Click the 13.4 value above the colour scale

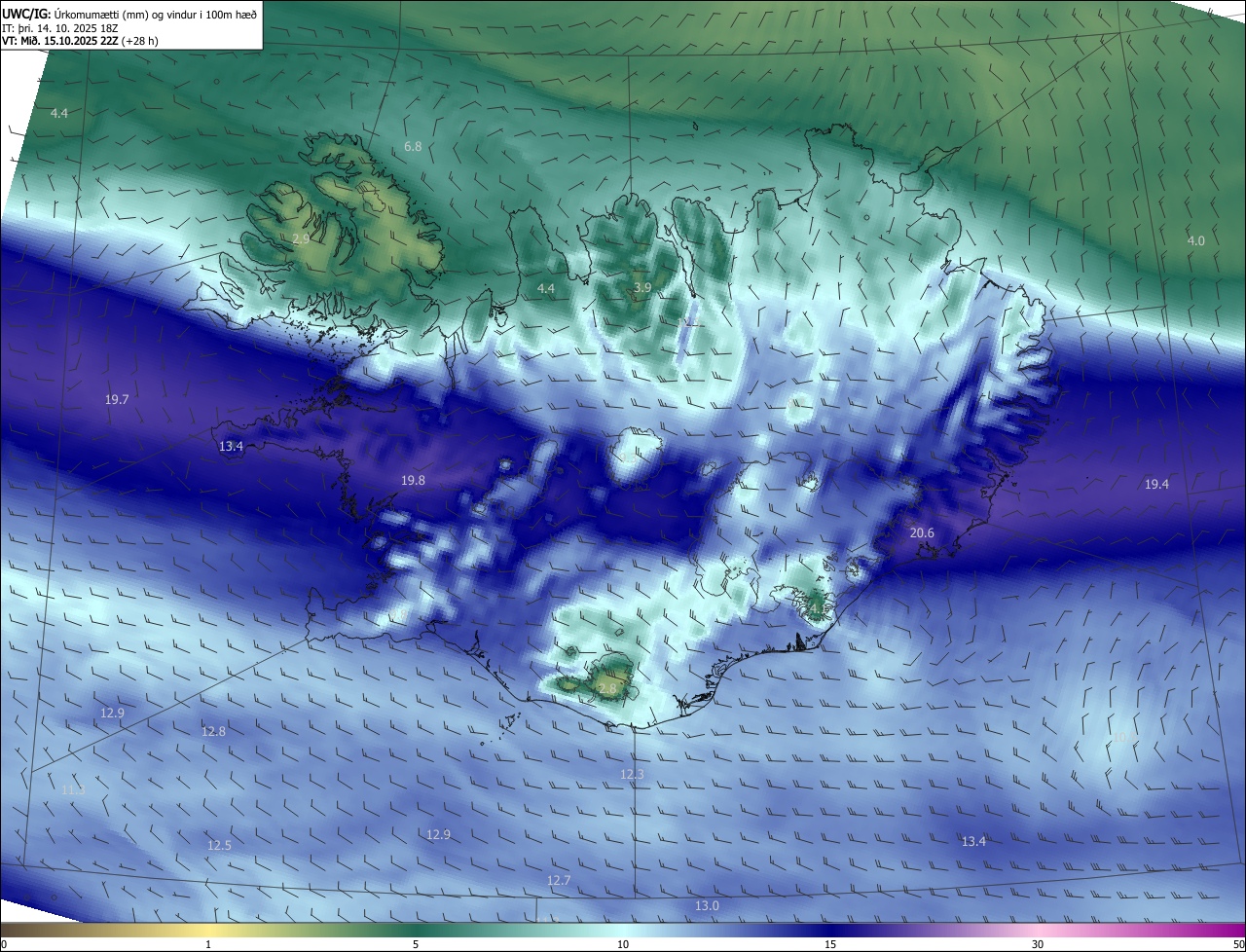(973, 841)
